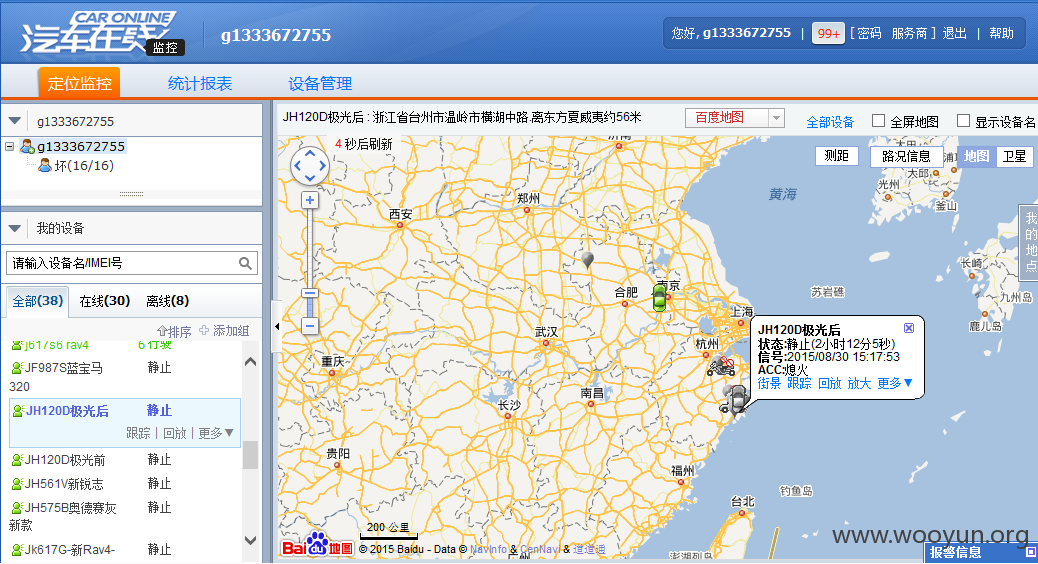Click 回放 under JH120D极光后 in list
Image resolution: width=1038 pixels, height=564 pixels.
pos(175,433)
